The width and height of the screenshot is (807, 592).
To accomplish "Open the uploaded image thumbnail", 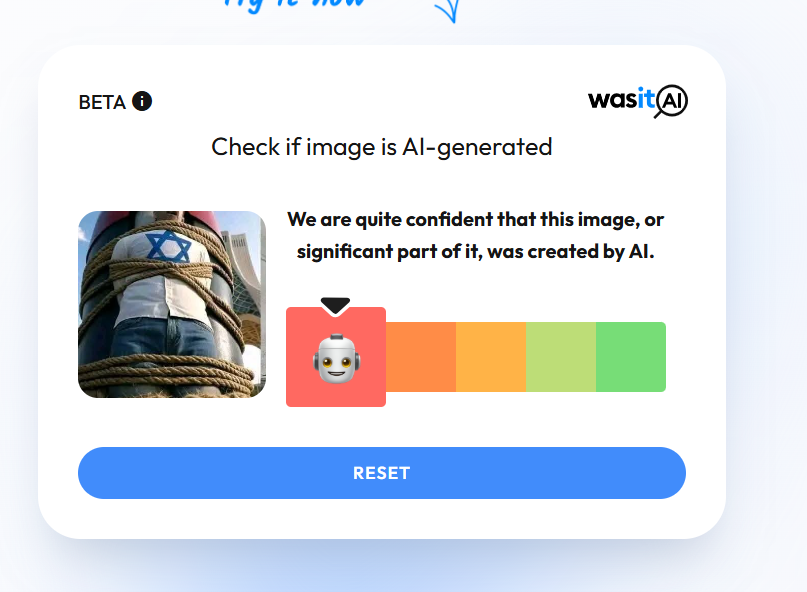I will [x=172, y=304].
